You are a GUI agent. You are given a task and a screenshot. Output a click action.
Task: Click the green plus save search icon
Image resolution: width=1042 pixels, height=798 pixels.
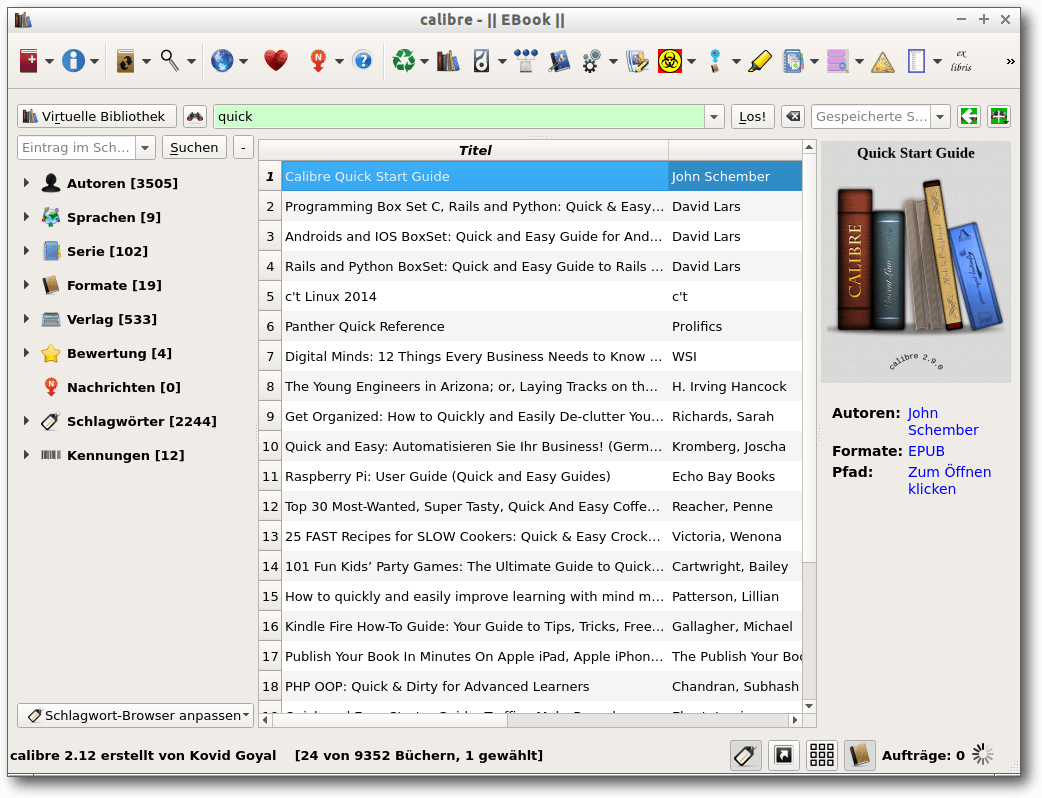(999, 116)
